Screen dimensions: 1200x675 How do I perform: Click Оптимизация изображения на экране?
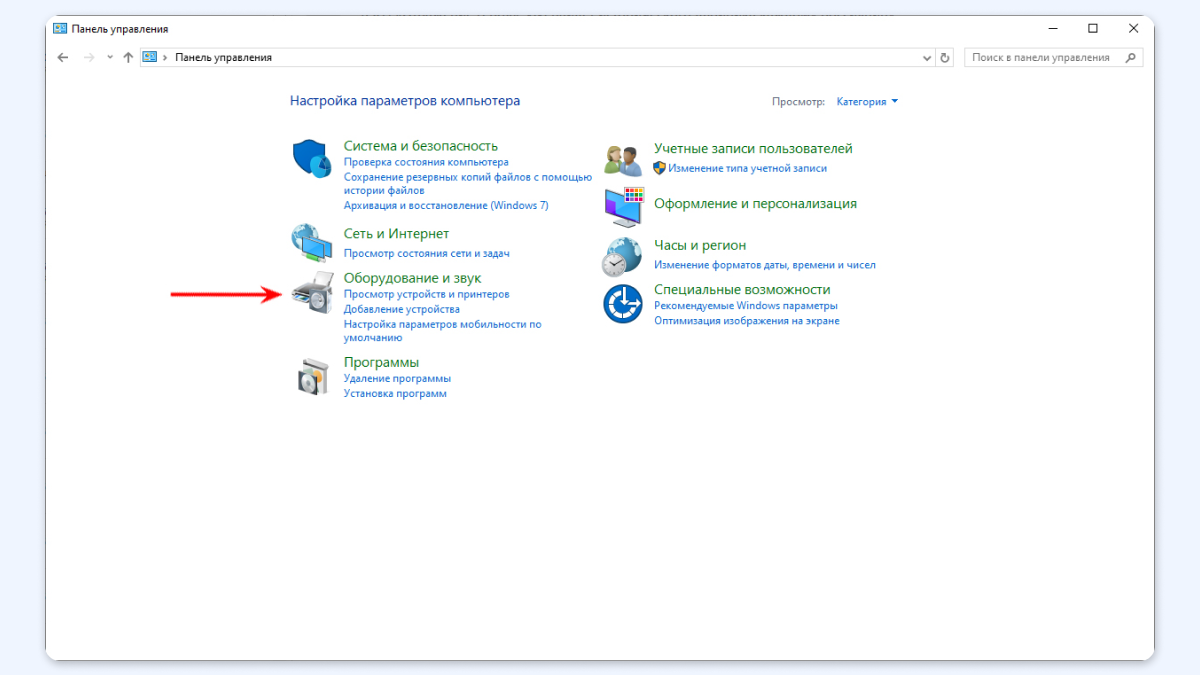pos(747,321)
